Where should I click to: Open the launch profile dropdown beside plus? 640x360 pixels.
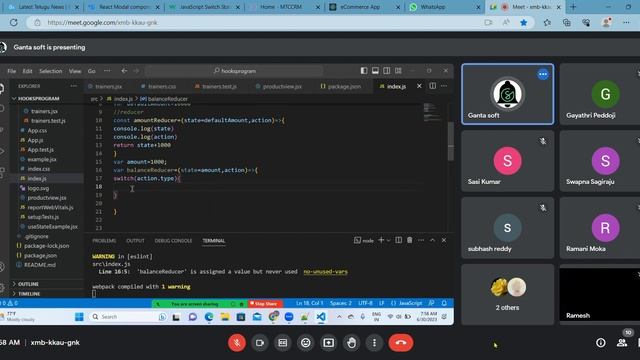(388, 240)
